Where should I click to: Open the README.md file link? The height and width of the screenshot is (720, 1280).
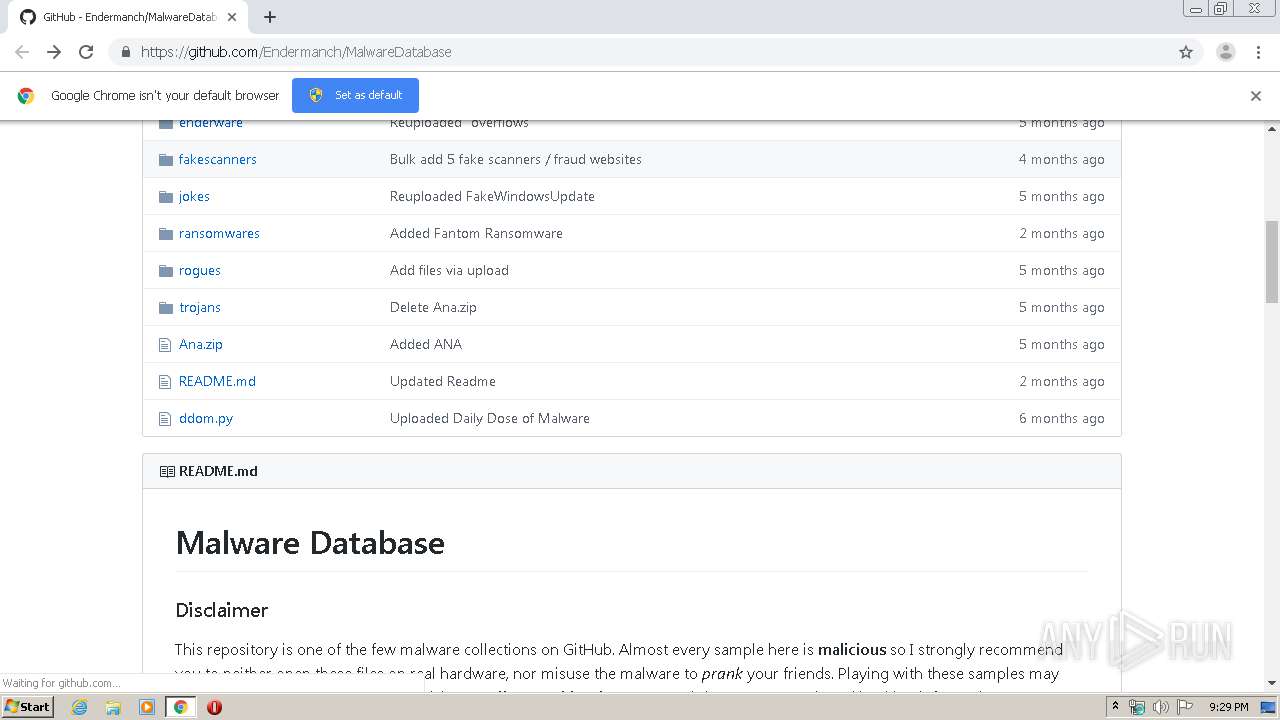pos(217,381)
